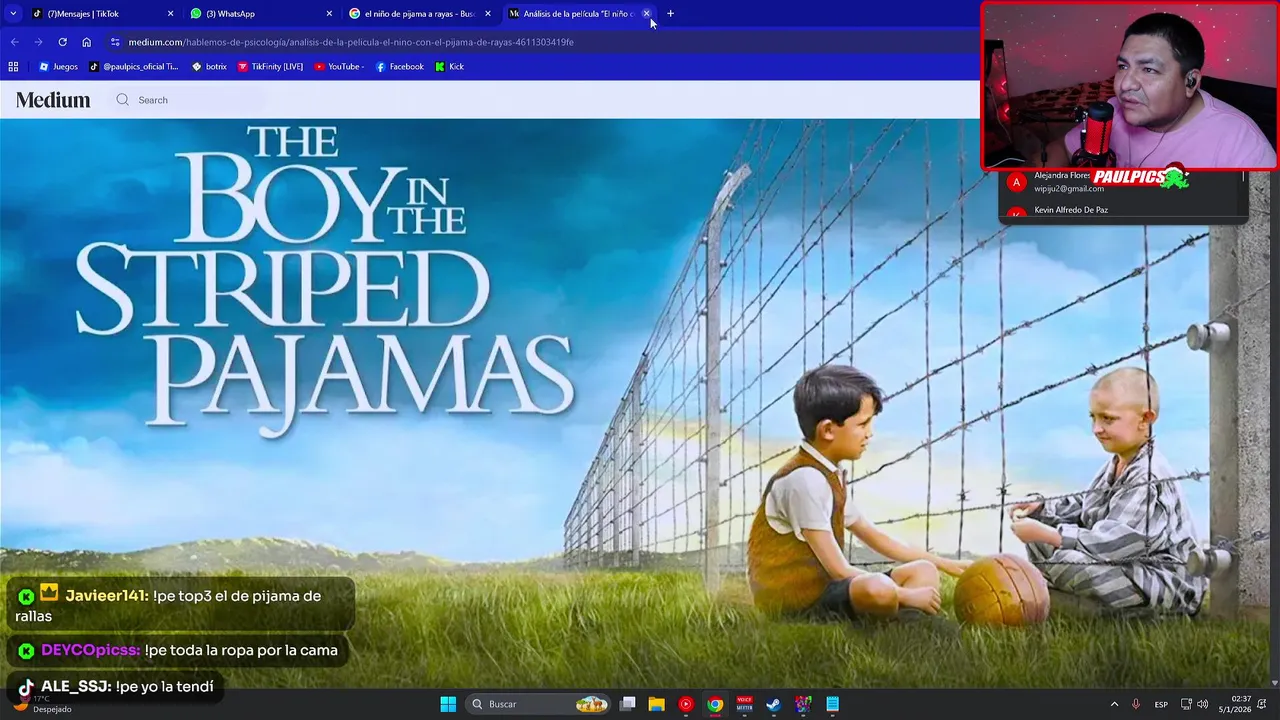The image size is (1280, 720).
Task: Click DEYCOpicss's chat message
Action: pyautogui.click(x=178, y=650)
